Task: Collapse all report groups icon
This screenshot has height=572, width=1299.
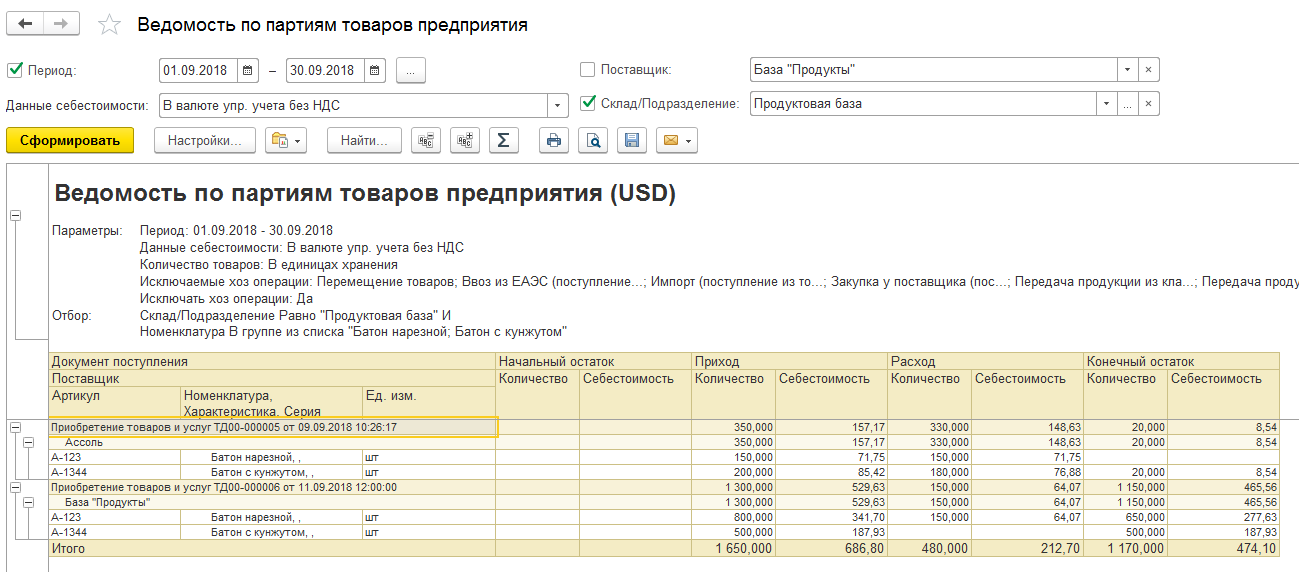Action: 427,140
